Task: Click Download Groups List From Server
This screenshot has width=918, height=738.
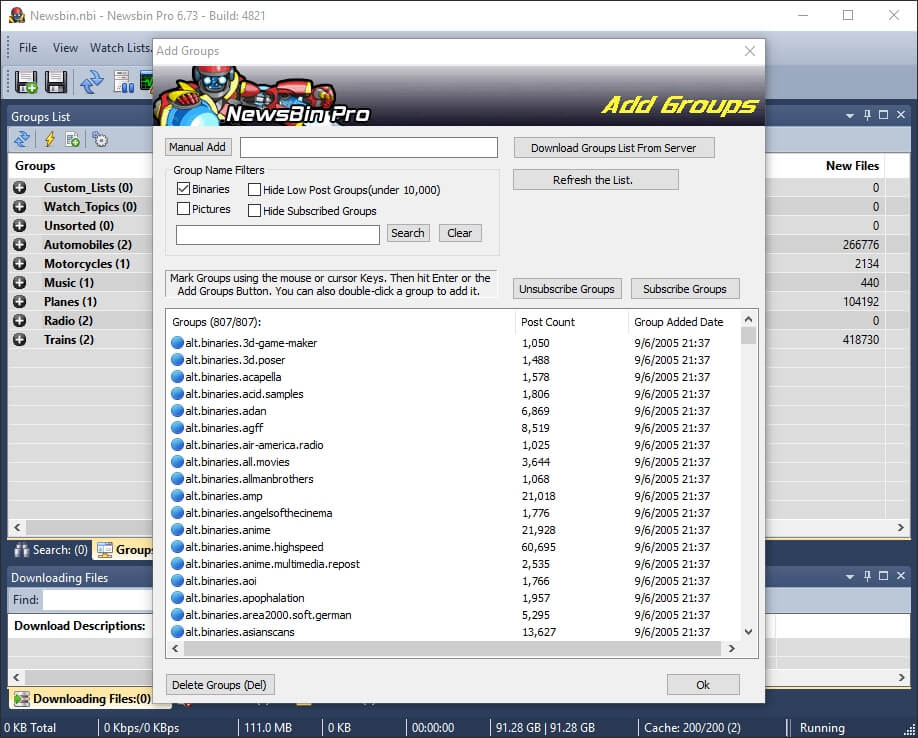Action: 614,148
